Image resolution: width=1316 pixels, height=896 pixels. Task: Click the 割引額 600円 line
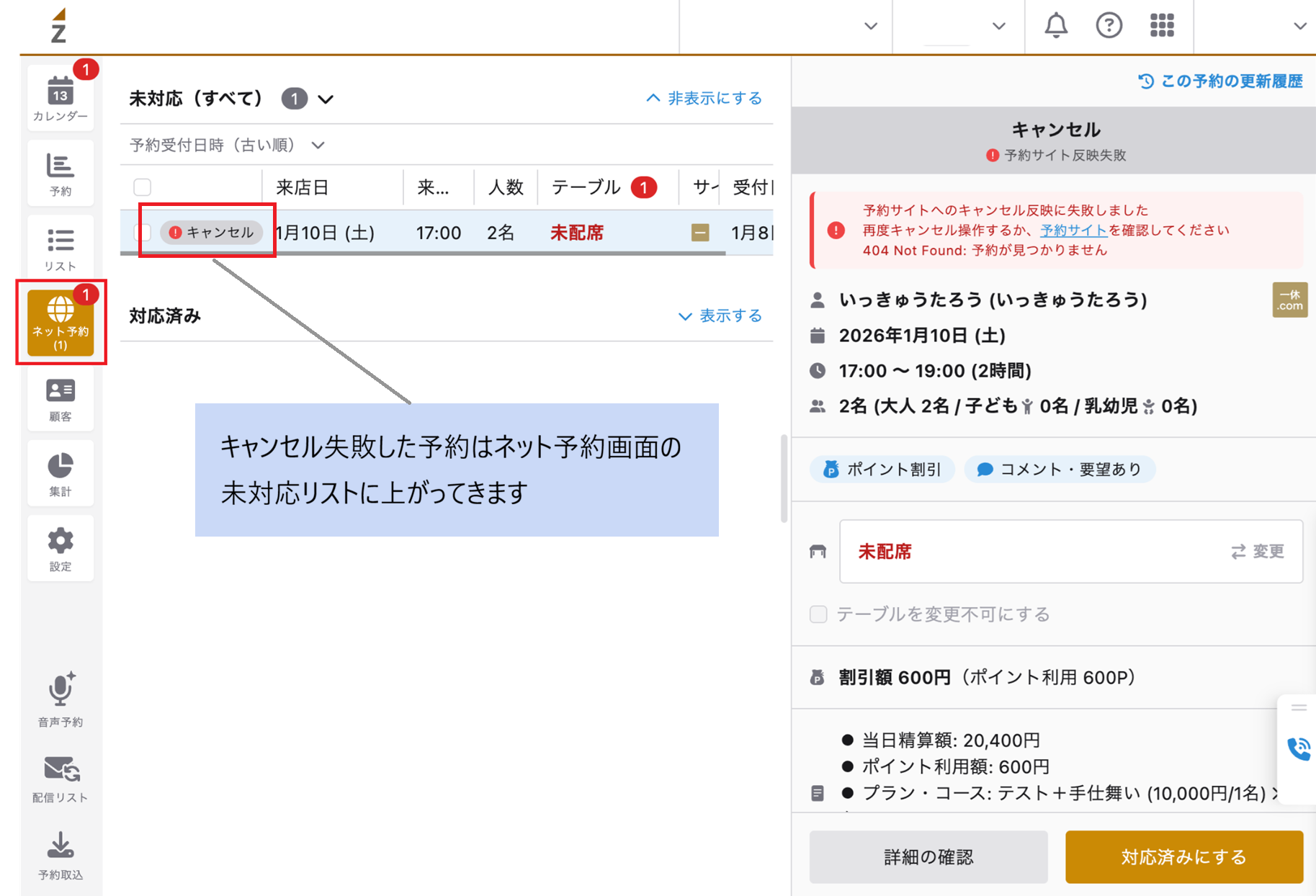(987, 678)
